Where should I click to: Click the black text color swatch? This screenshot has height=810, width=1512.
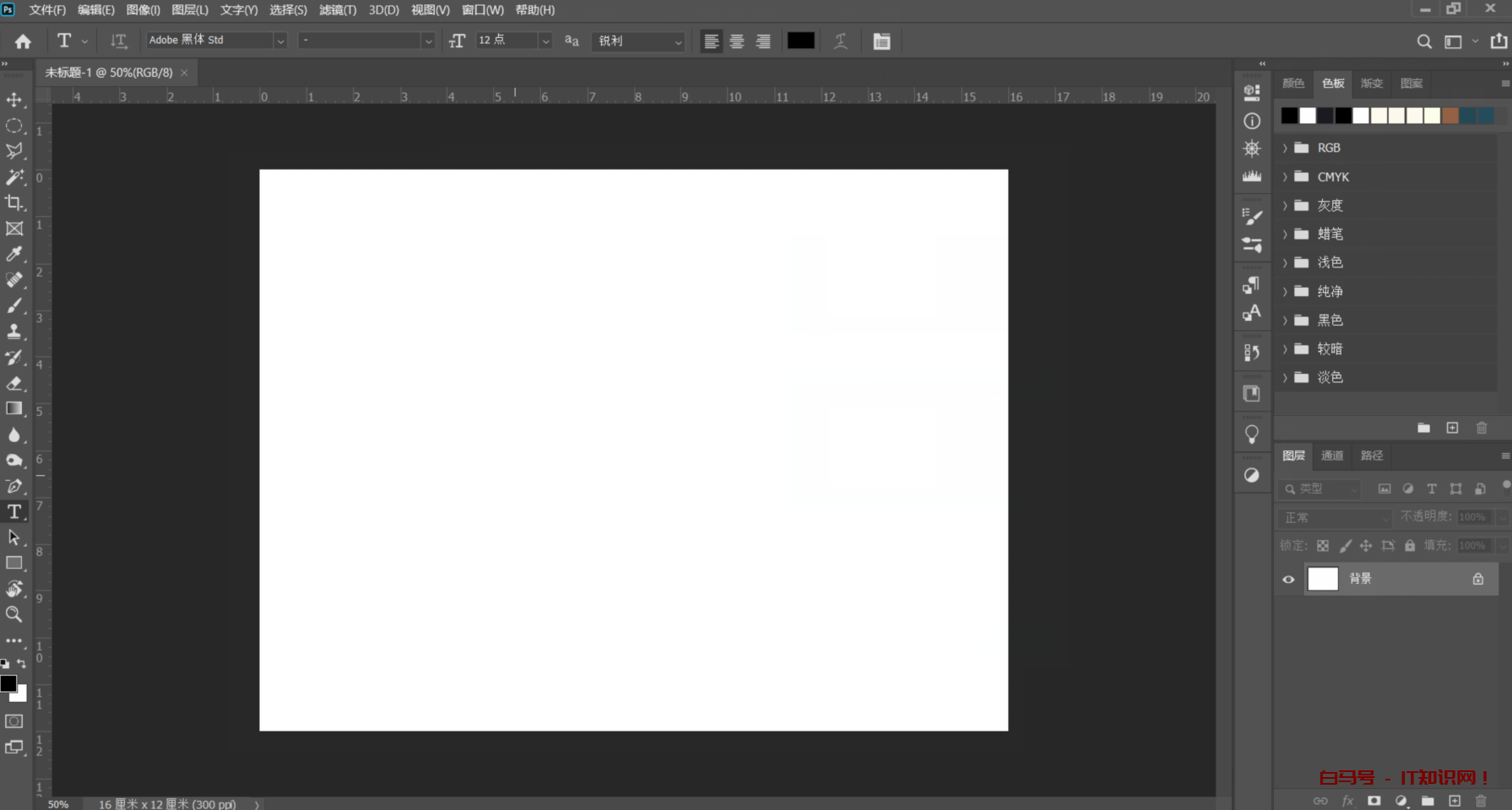pos(800,40)
